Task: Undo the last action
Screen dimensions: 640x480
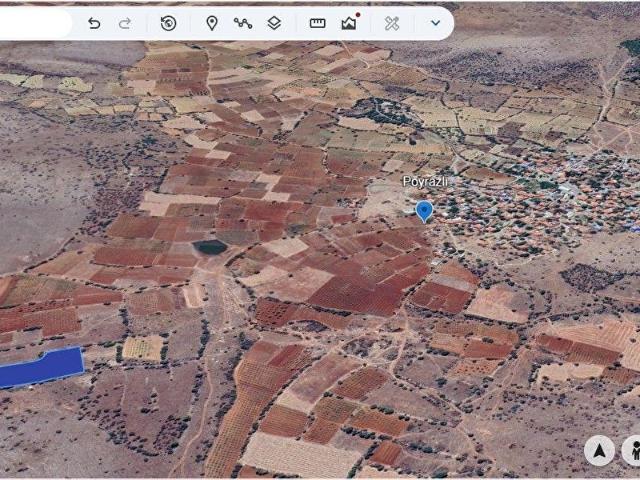Action: (94, 23)
